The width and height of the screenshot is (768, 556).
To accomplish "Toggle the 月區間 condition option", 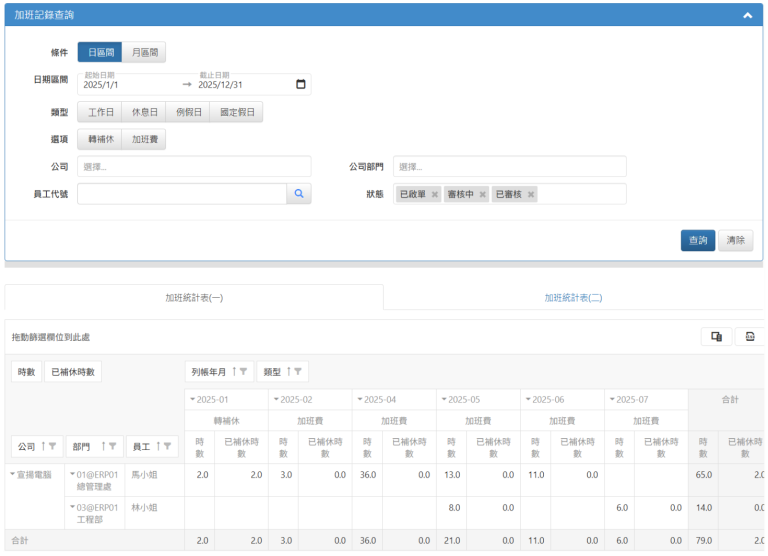I will (x=143, y=52).
